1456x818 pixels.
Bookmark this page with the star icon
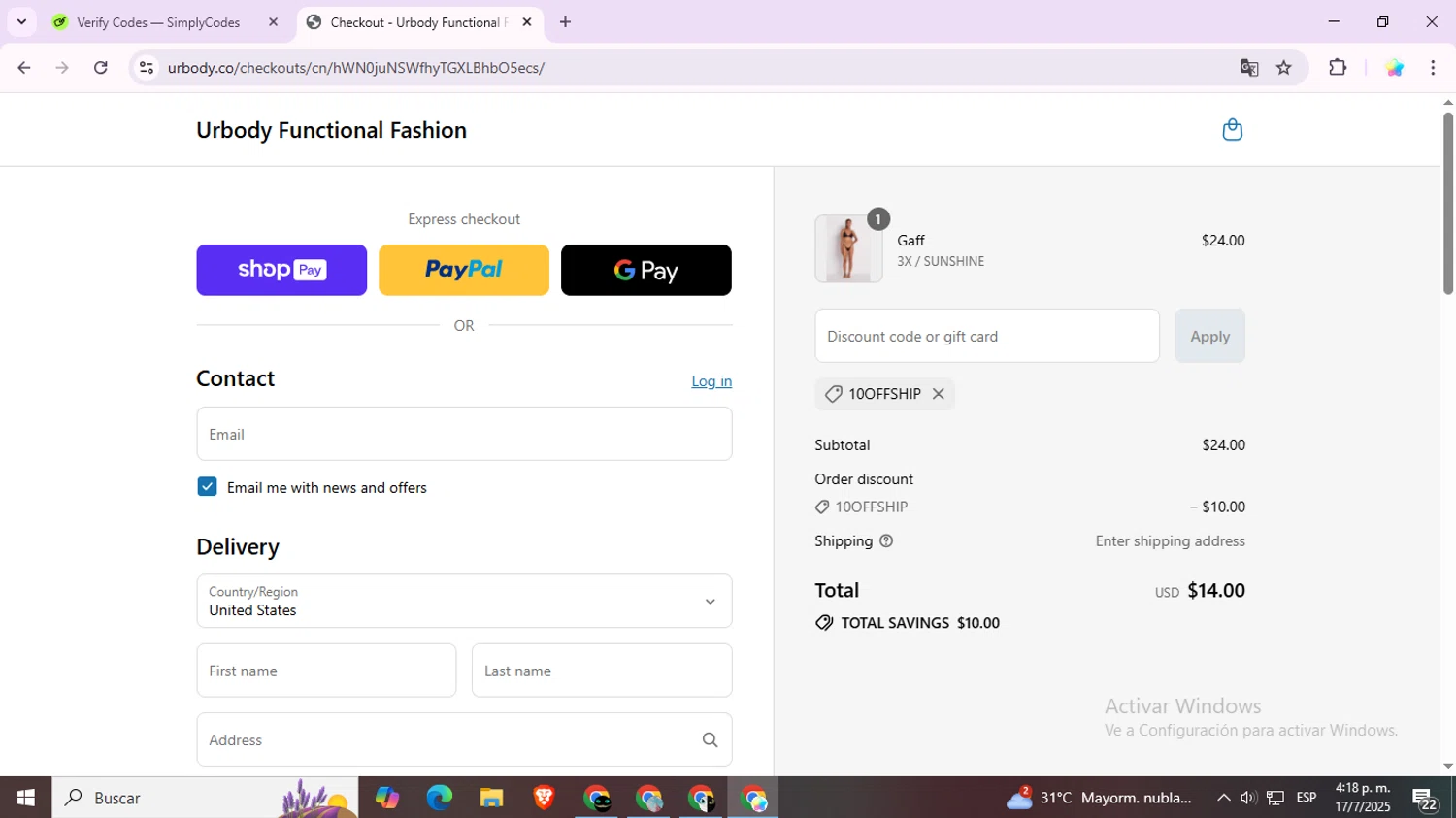(1284, 68)
